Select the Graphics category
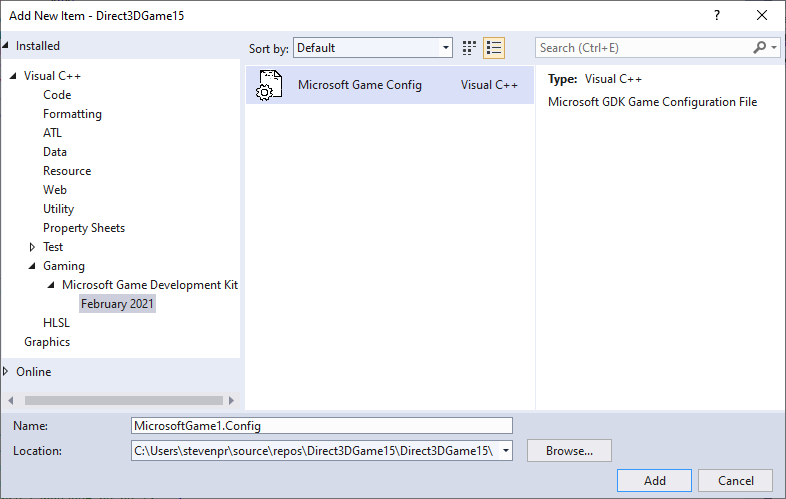 coord(47,342)
